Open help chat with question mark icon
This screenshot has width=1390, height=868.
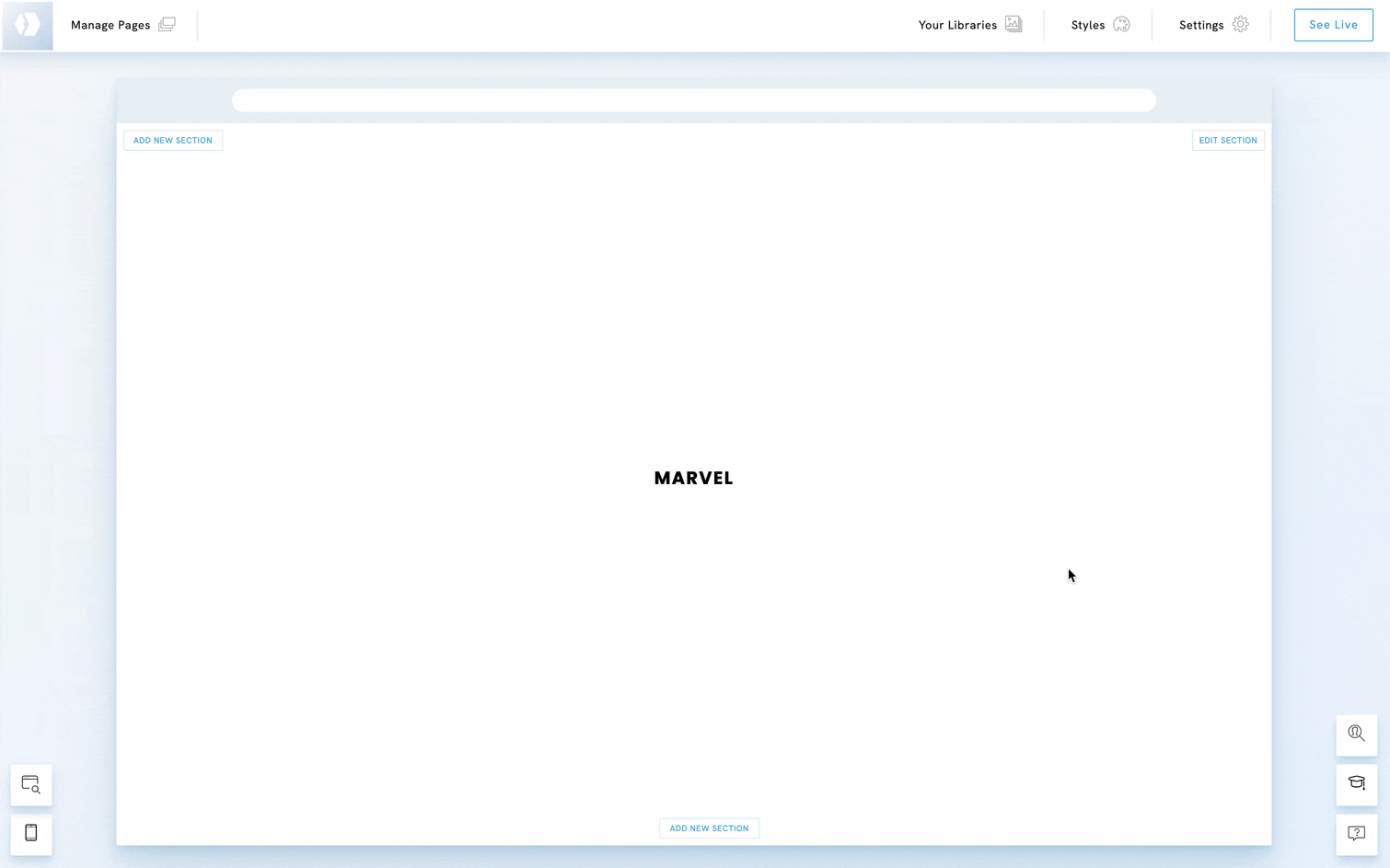(1356, 834)
